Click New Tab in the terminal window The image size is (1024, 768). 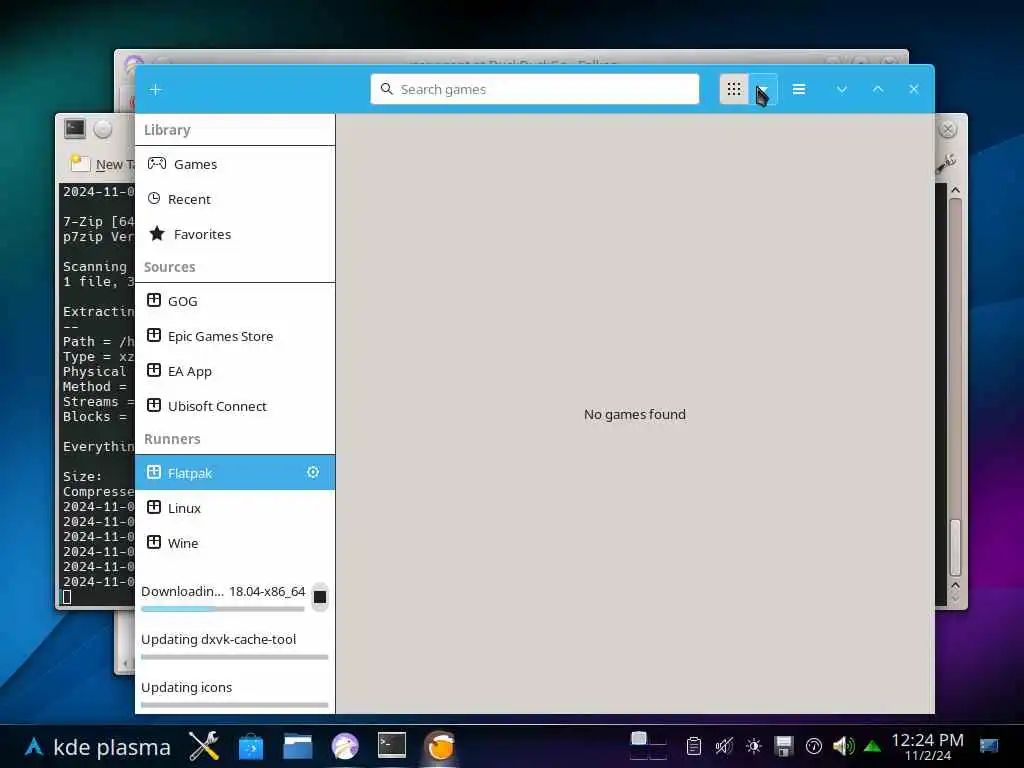point(104,164)
